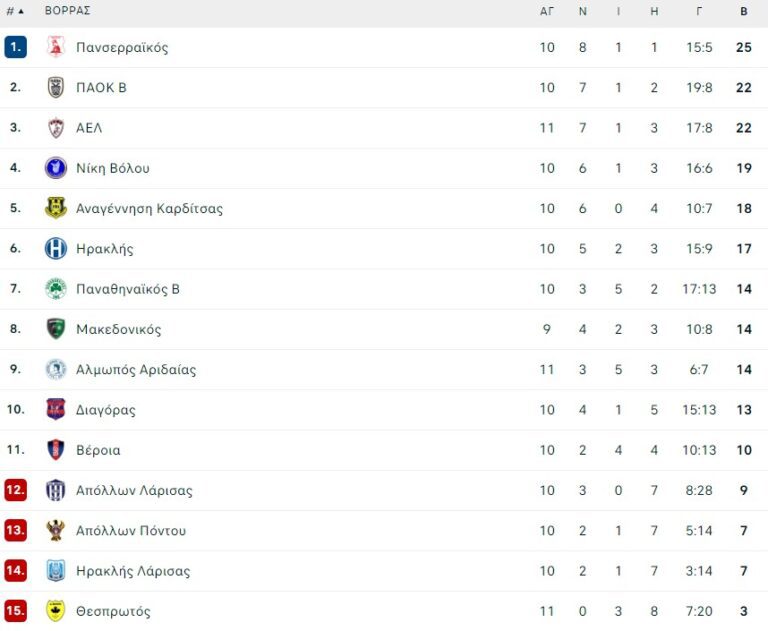Click the Αναγέννηση Καρδίτσας club logo
The image size is (768, 631).
coord(56,208)
